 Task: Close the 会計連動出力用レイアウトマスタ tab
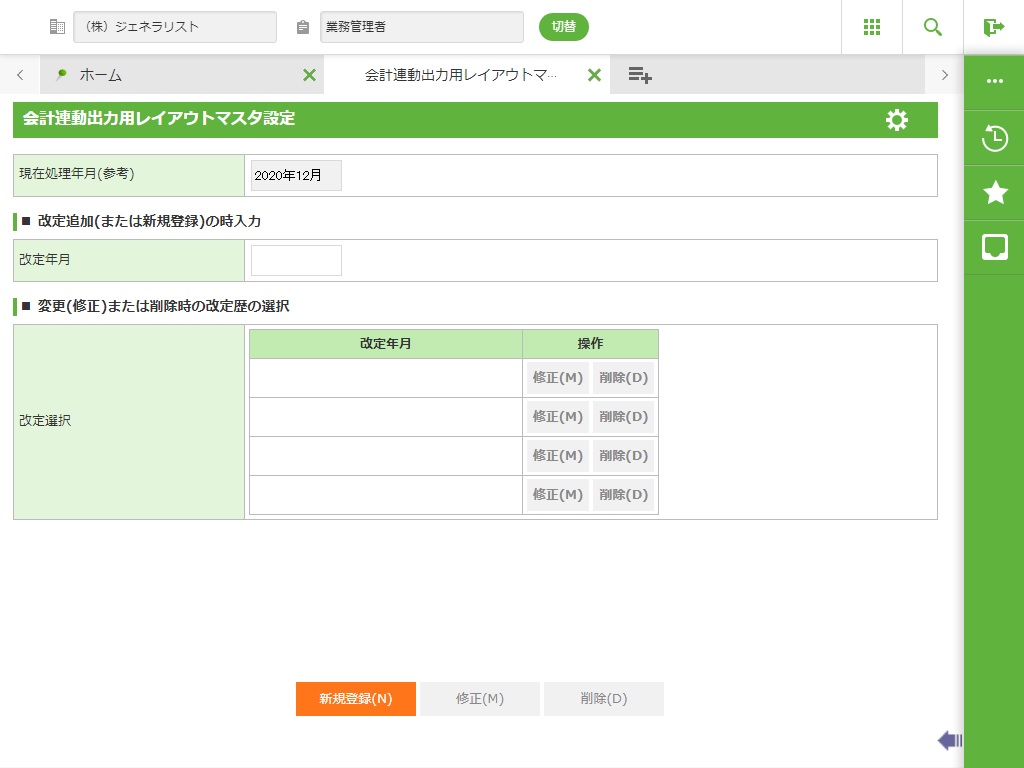594,75
